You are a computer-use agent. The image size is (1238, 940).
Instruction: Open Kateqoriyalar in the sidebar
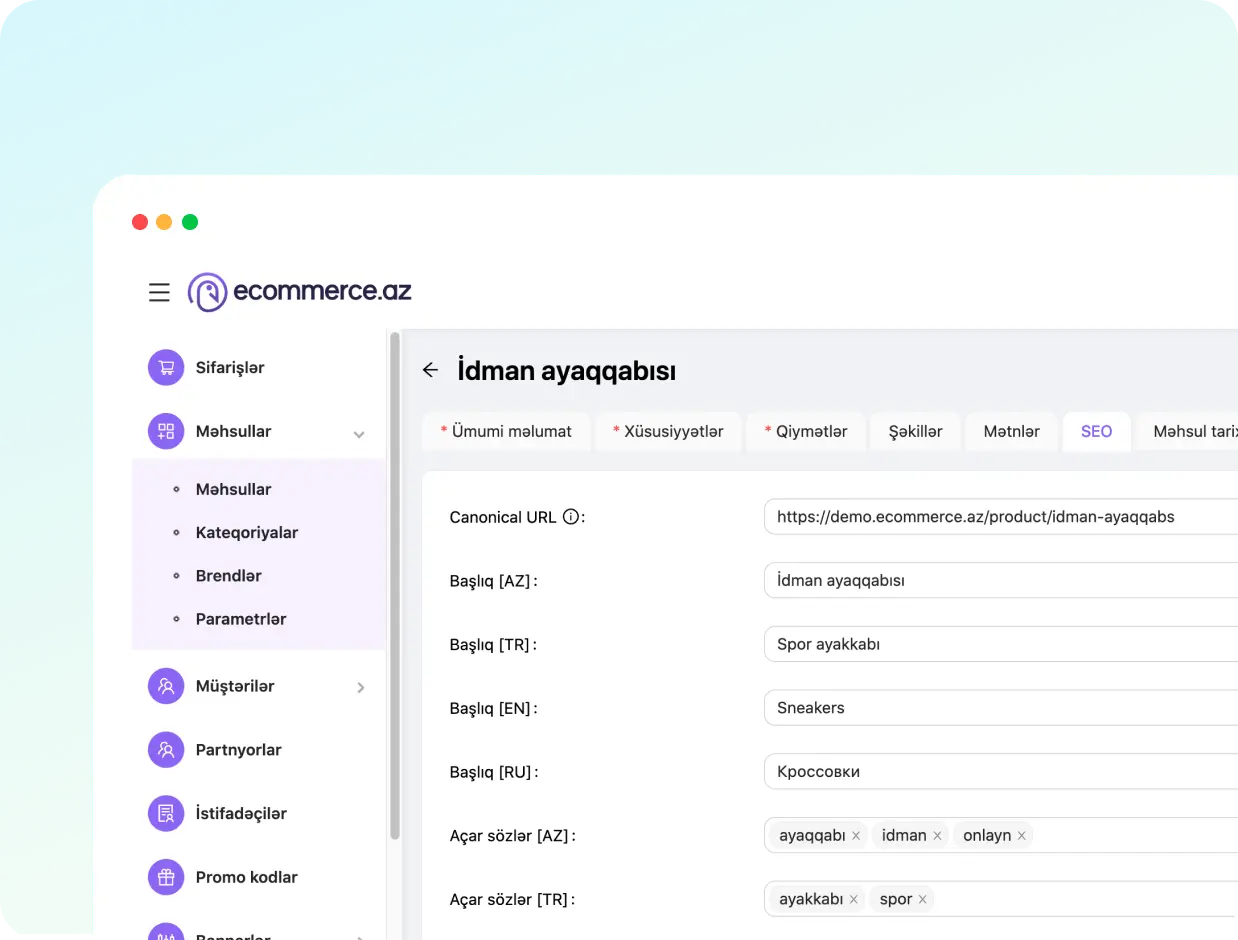(246, 532)
